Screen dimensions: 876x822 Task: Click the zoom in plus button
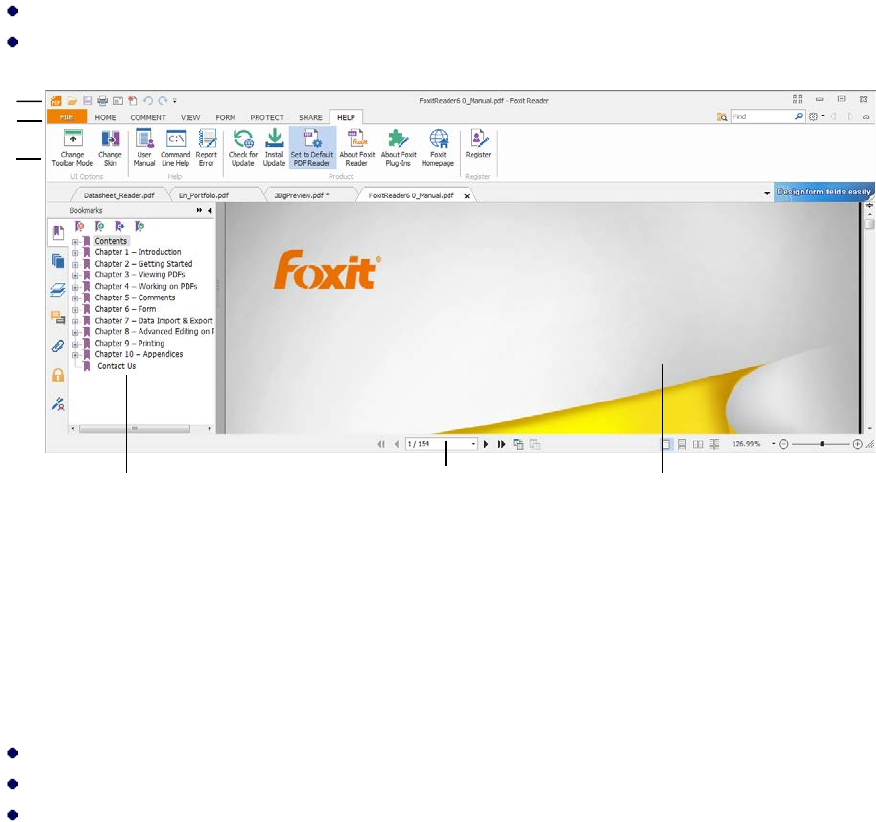pos(858,444)
